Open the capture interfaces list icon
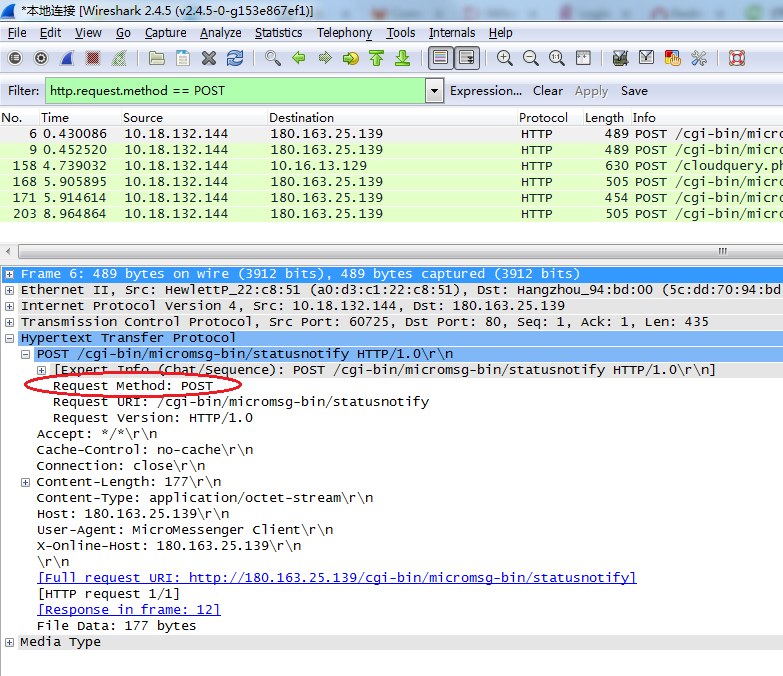The height and width of the screenshot is (676, 783). click(15, 58)
